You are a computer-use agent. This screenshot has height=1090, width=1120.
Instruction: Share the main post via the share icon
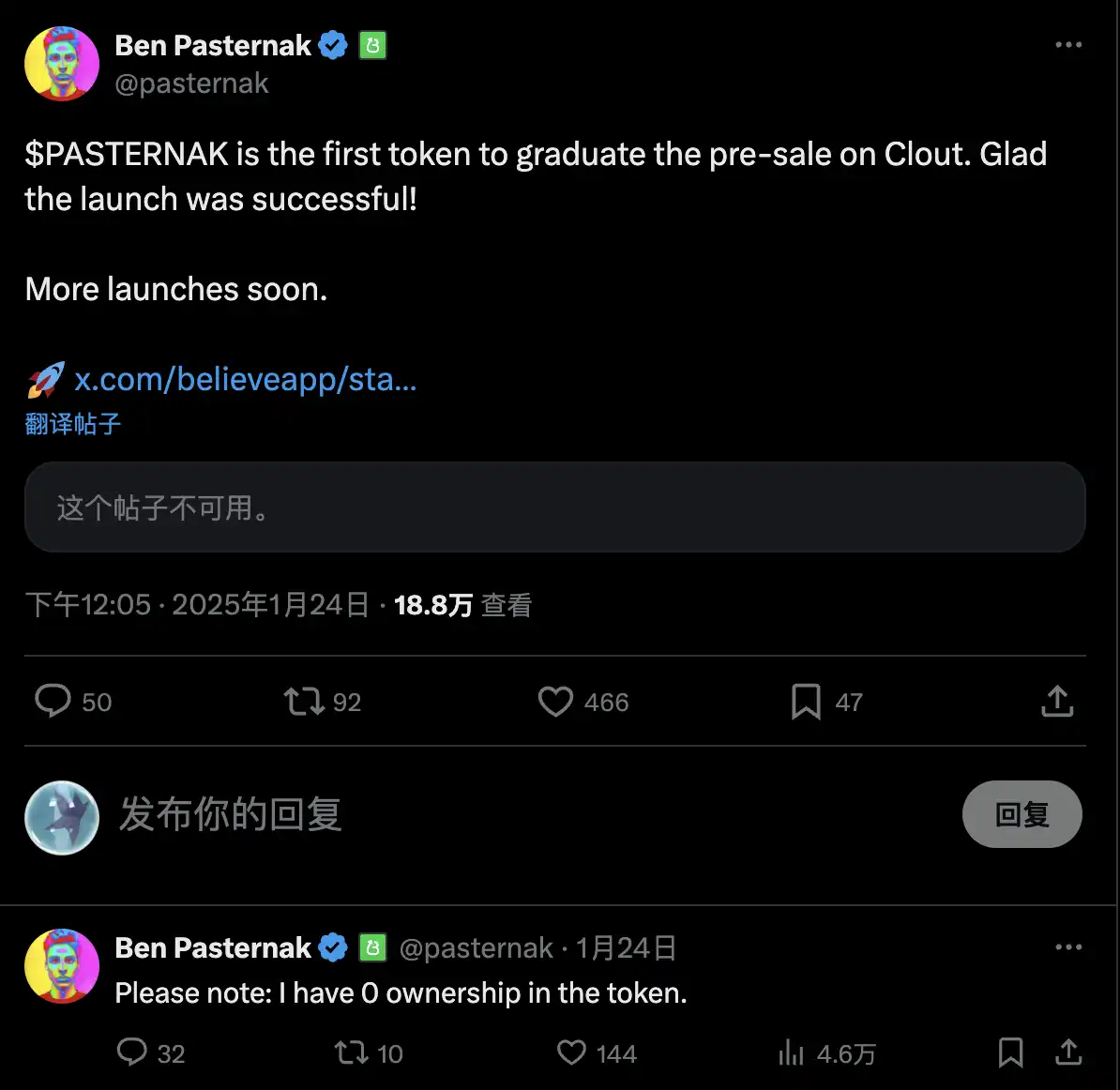tap(1057, 701)
